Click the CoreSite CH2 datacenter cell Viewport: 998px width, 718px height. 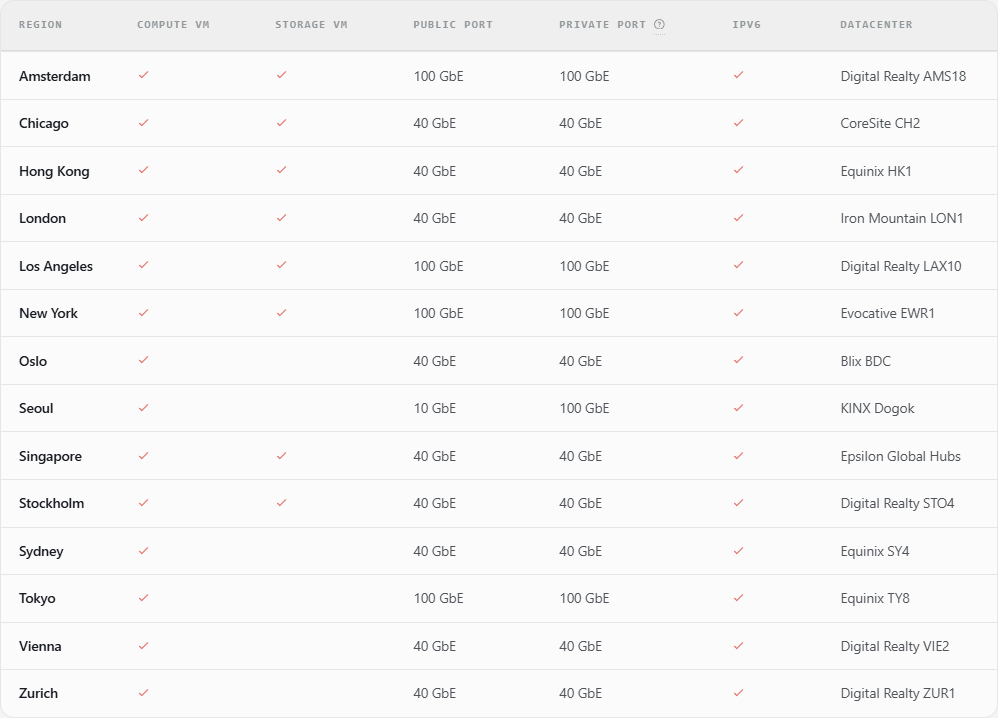click(880, 123)
